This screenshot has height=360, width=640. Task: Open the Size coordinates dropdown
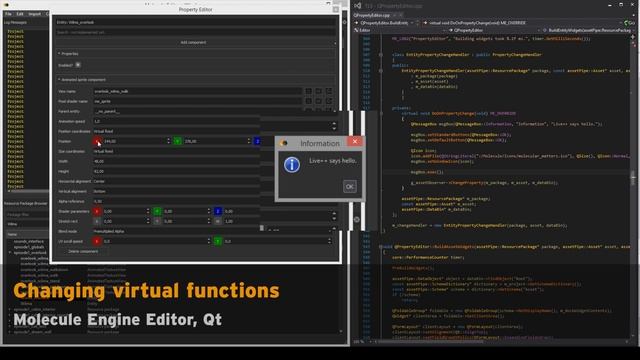176,151
